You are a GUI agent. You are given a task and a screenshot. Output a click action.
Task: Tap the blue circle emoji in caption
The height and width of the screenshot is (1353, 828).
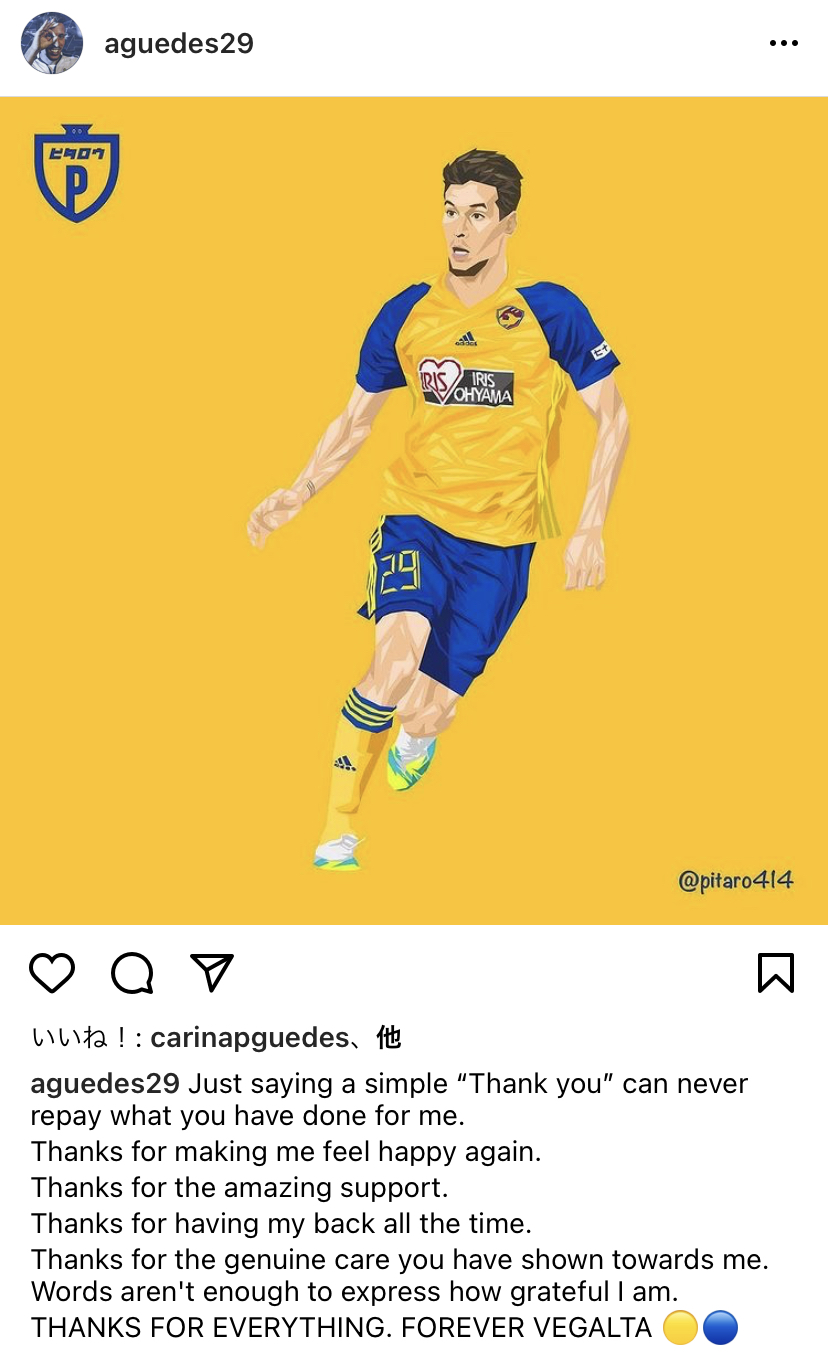720,1328
